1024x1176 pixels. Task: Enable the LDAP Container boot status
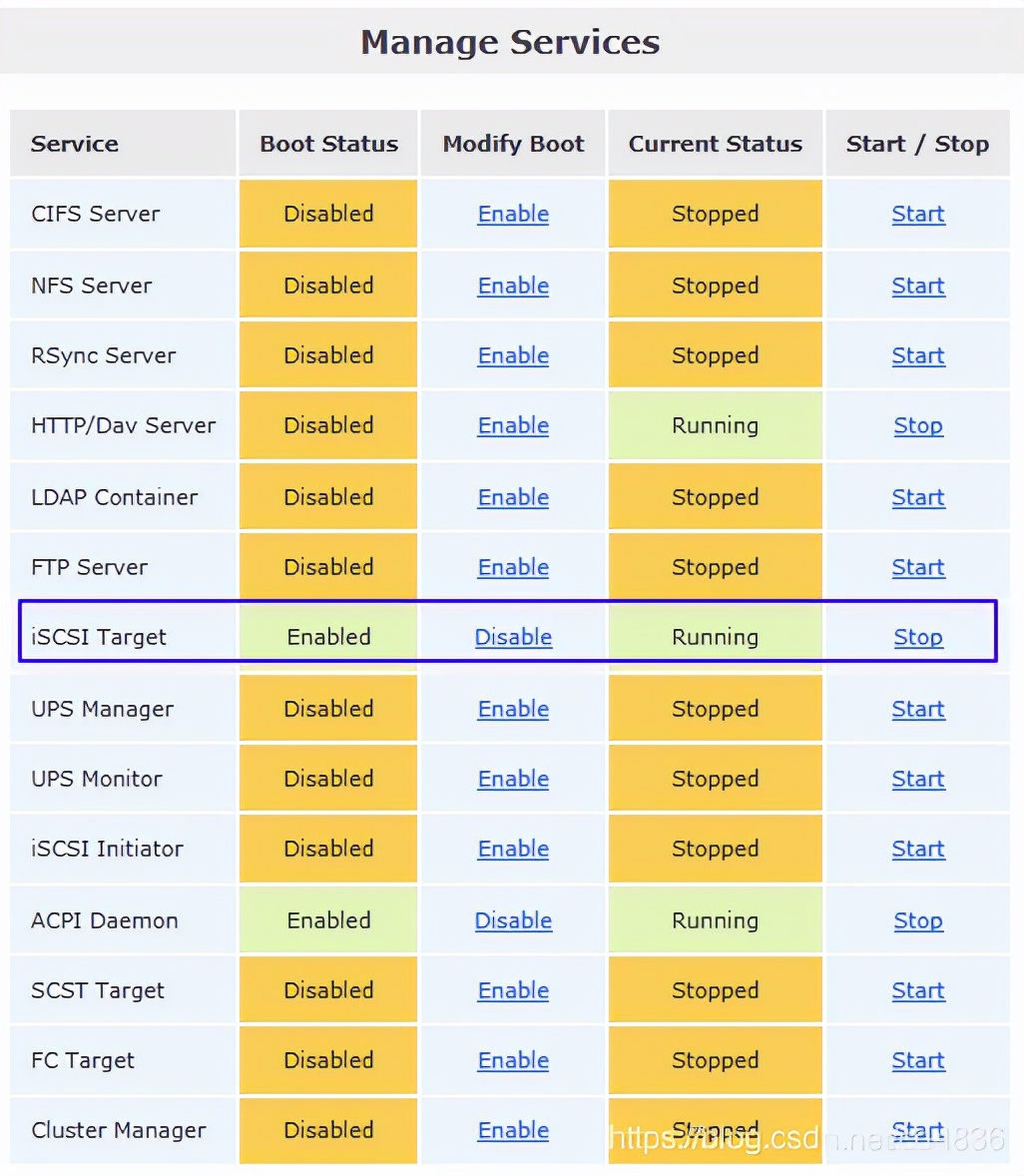513,497
